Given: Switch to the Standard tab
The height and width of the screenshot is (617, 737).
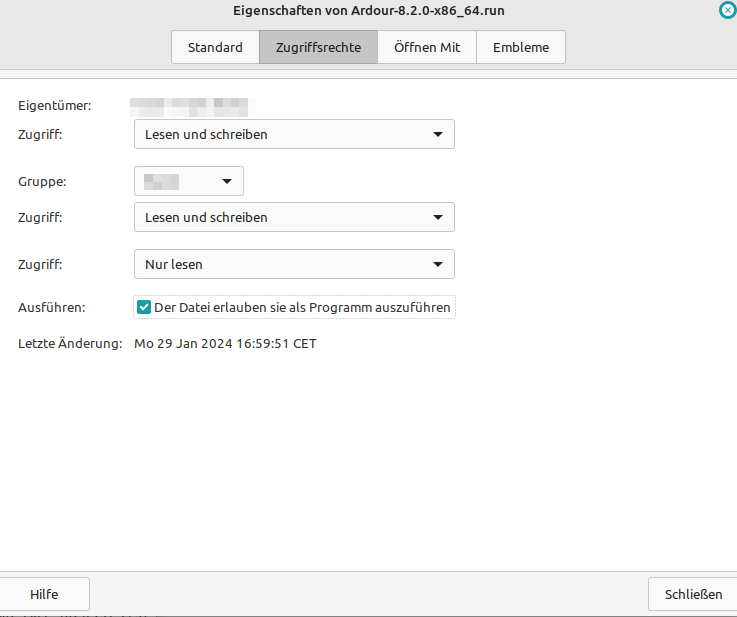Looking at the screenshot, I should pyautogui.click(x=215, y=47).
